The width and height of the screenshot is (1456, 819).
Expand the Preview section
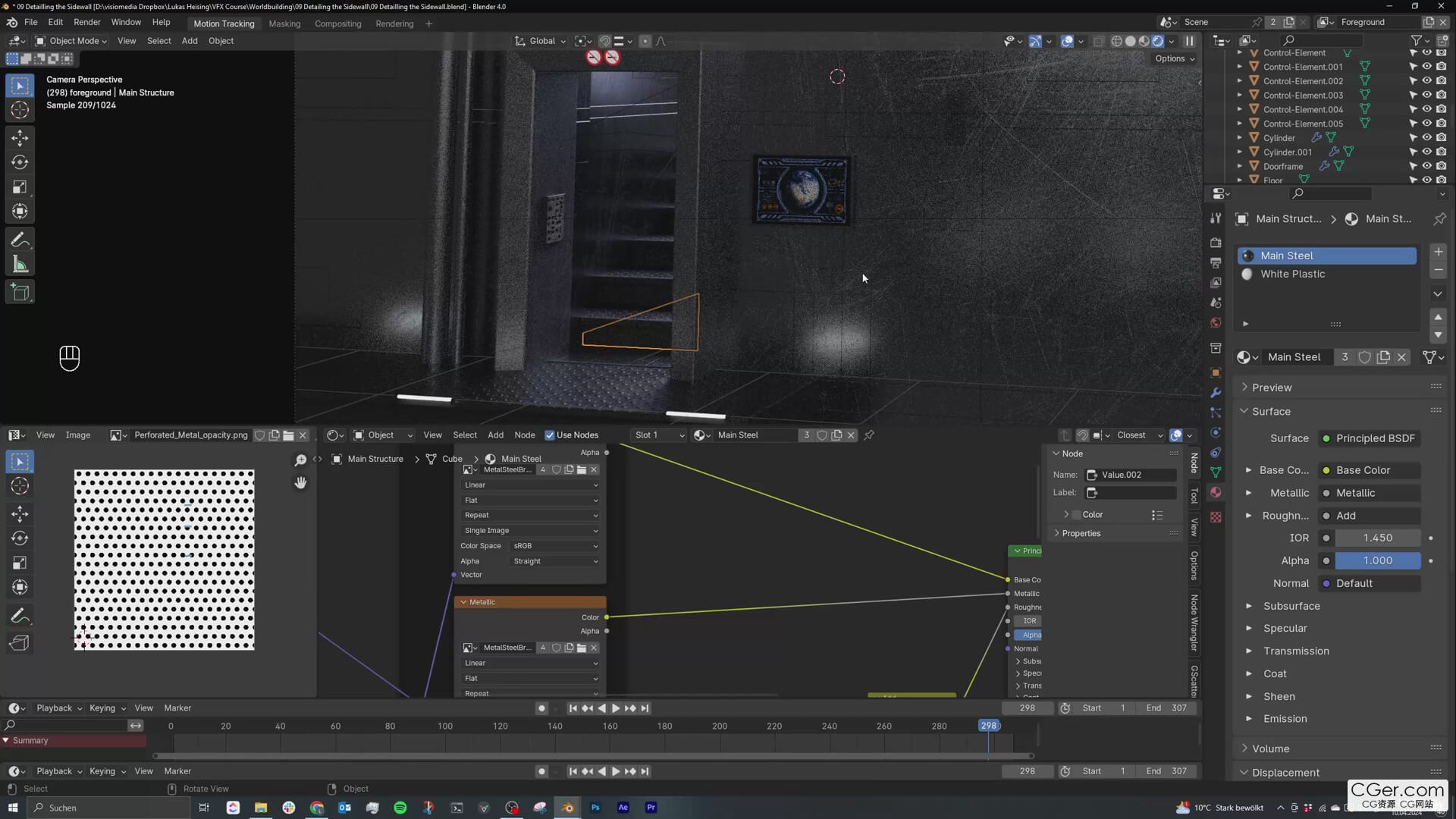[1272, 388]
